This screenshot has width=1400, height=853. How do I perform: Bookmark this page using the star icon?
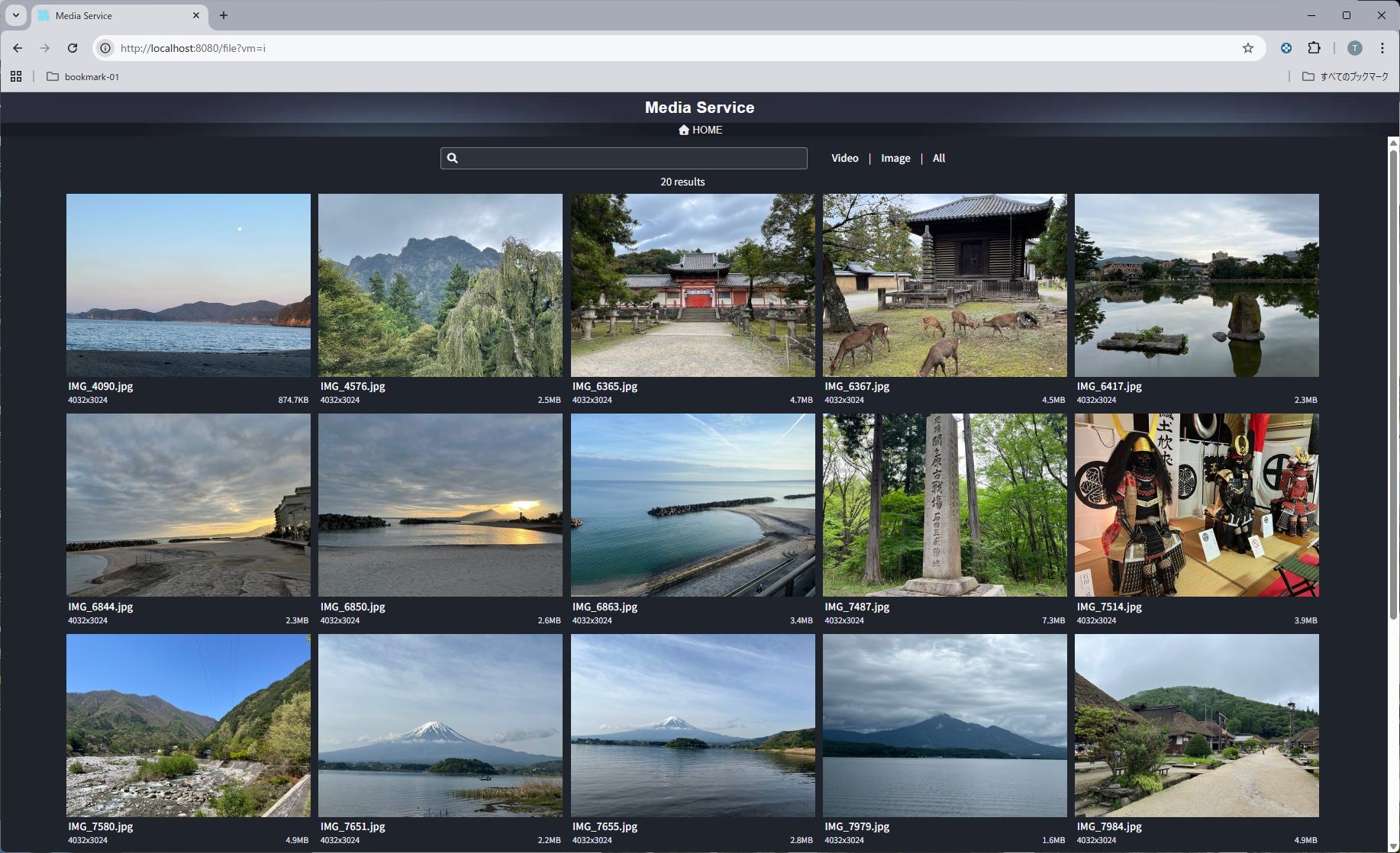tap(1248, 48)
